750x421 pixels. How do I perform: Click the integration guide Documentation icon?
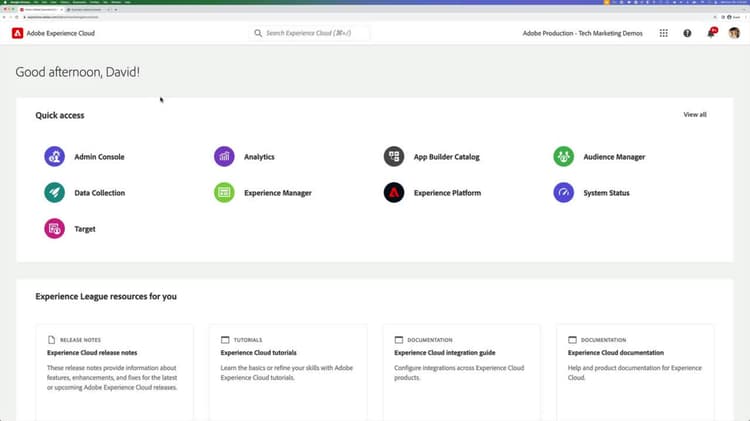398,340
